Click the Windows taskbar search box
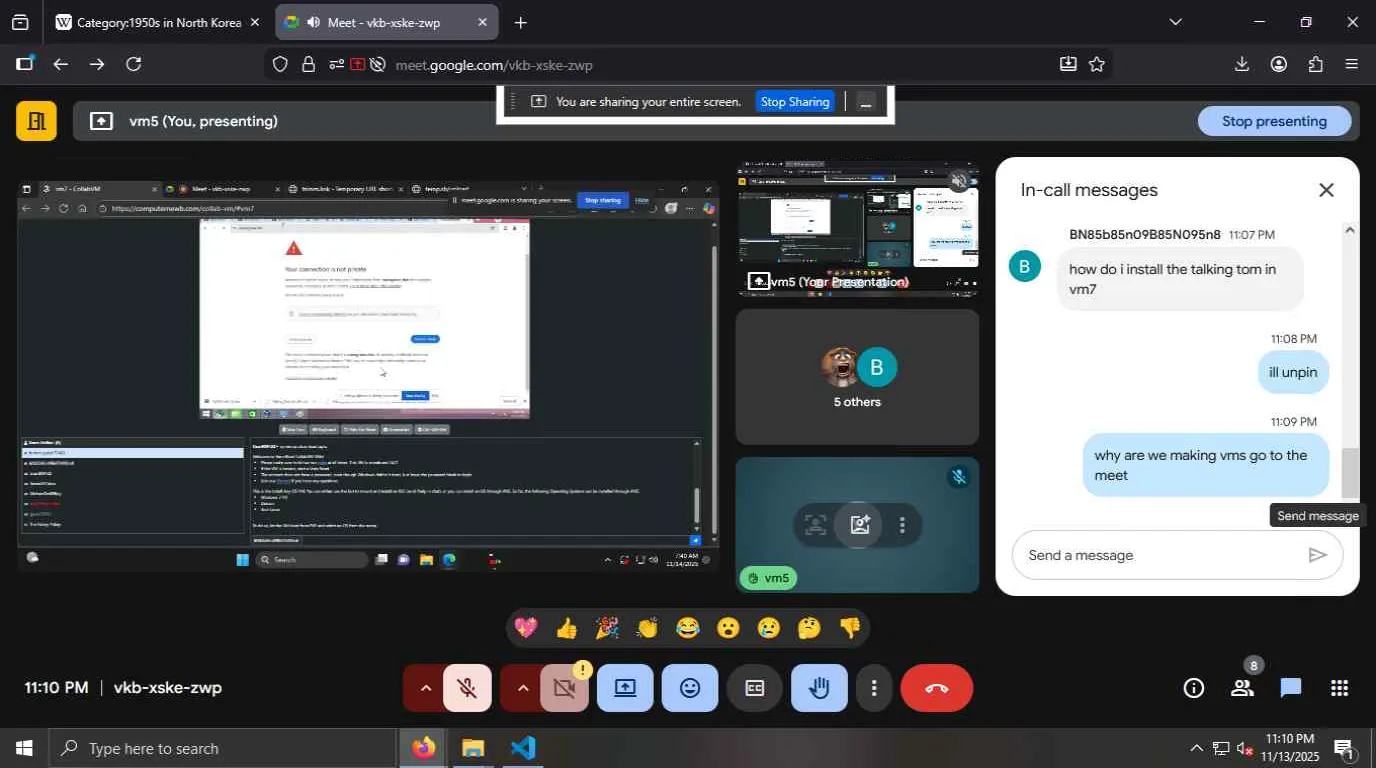 [x=223, y=748]
